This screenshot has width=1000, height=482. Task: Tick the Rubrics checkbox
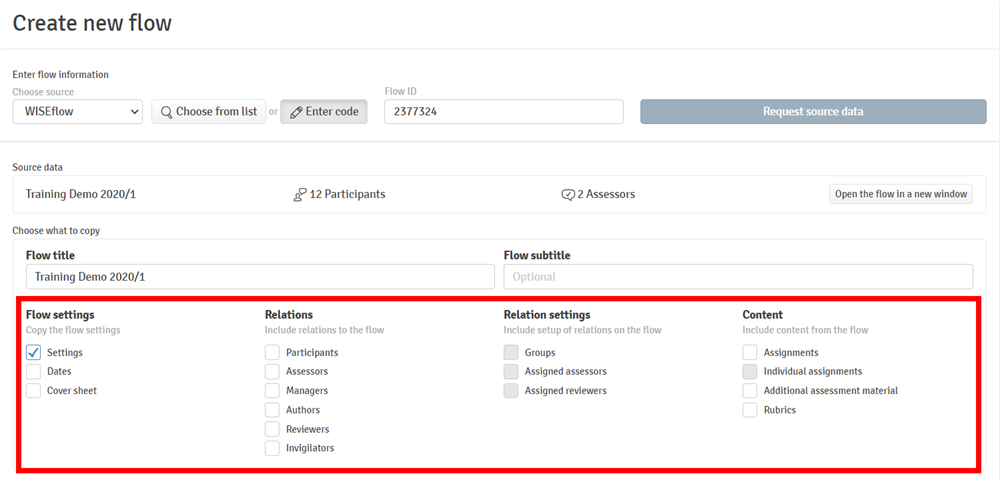tap(750, 410)
